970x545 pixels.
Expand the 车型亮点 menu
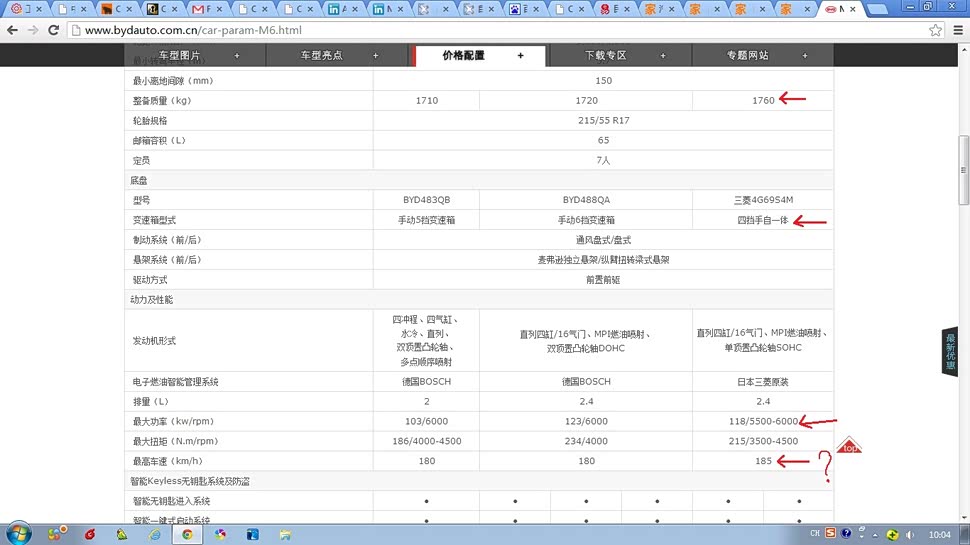pos(339,56)
